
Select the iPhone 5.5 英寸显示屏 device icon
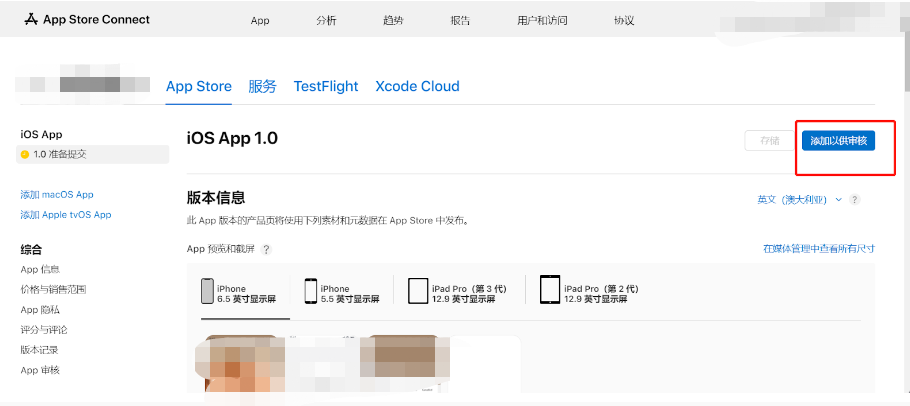(310, 291)
